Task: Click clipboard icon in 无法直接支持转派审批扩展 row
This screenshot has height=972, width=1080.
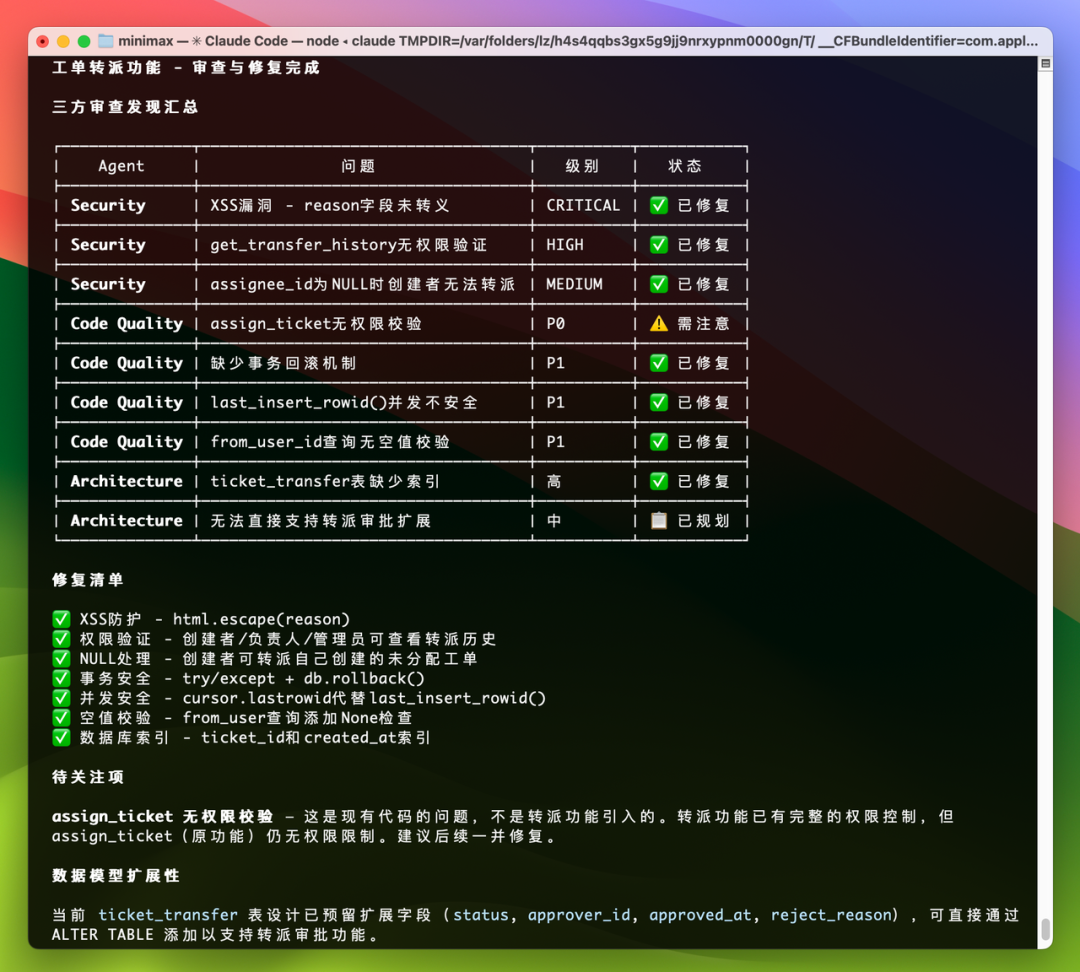Action: (x=658, y=520)
